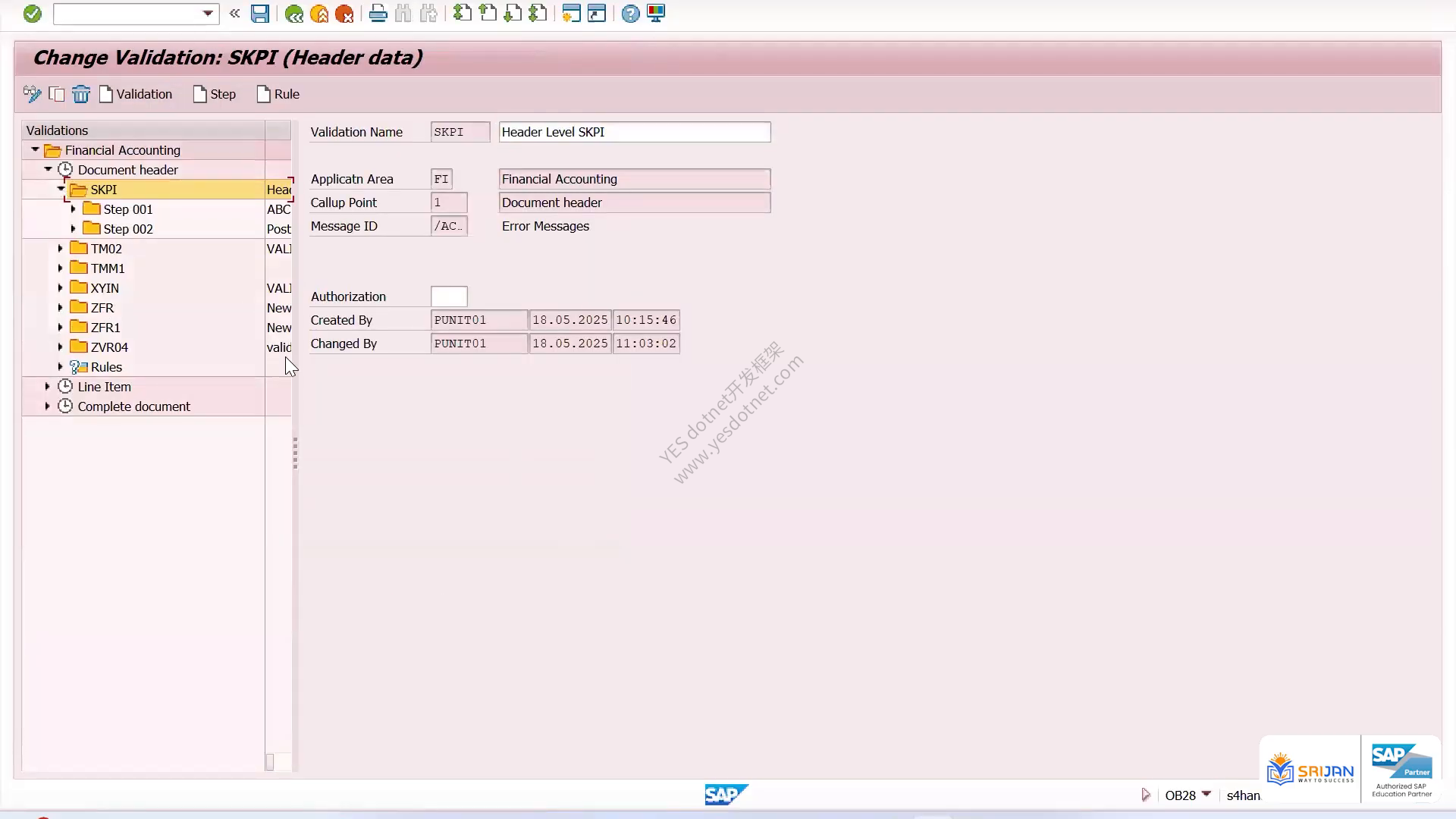Select the ZVR04 validation folder

coord(109,347)
